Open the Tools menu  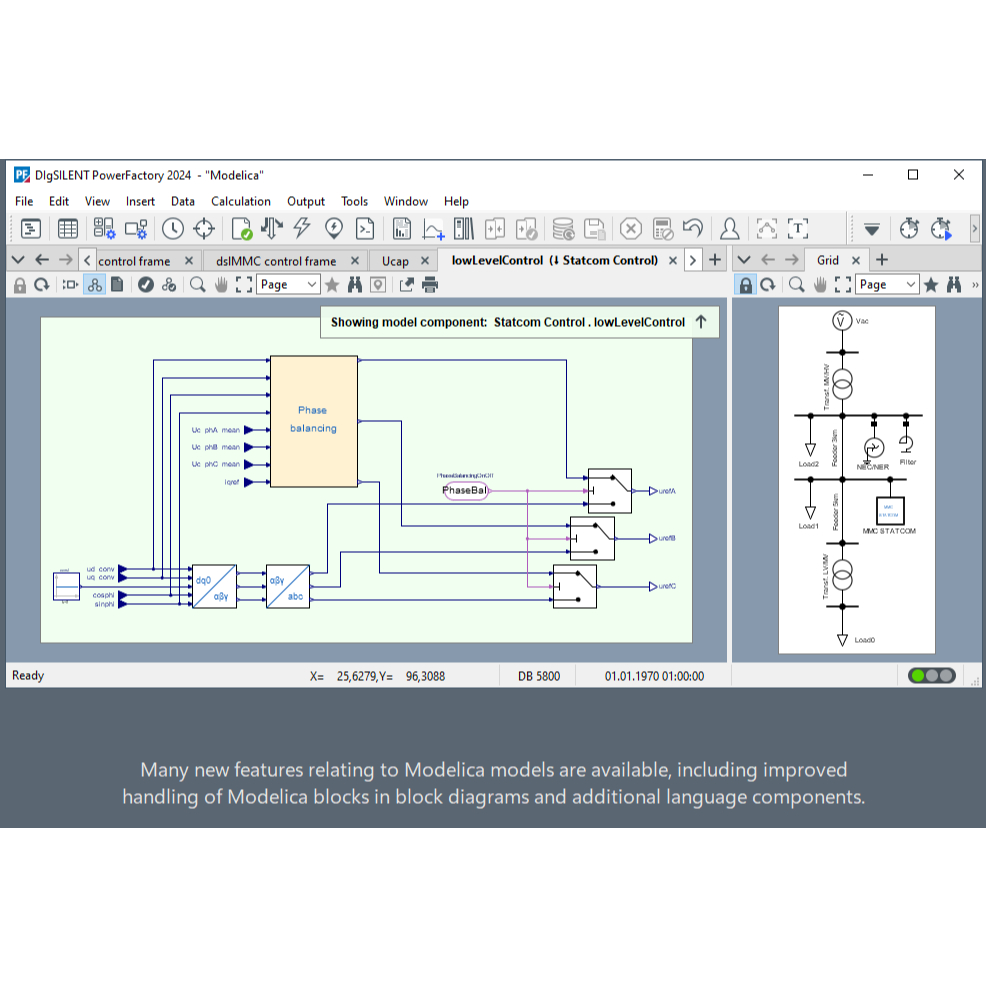tap(355, 201)
